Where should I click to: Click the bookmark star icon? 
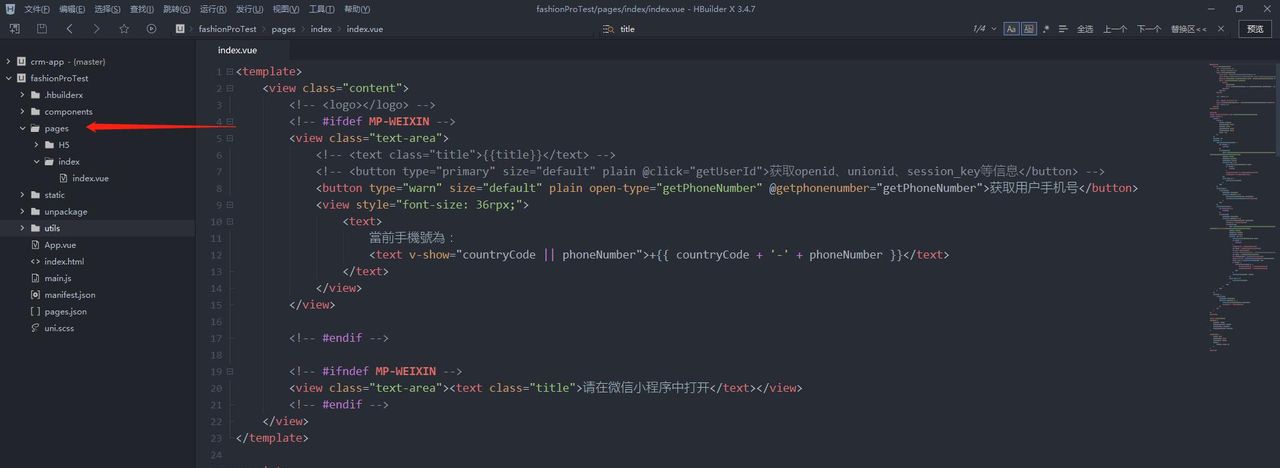click(124, 29)
